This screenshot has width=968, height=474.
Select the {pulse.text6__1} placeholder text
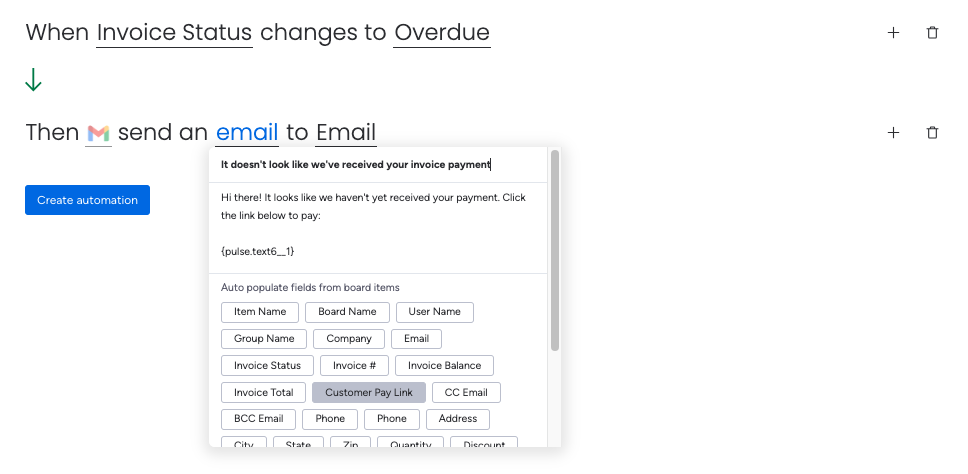pos(257,251)
